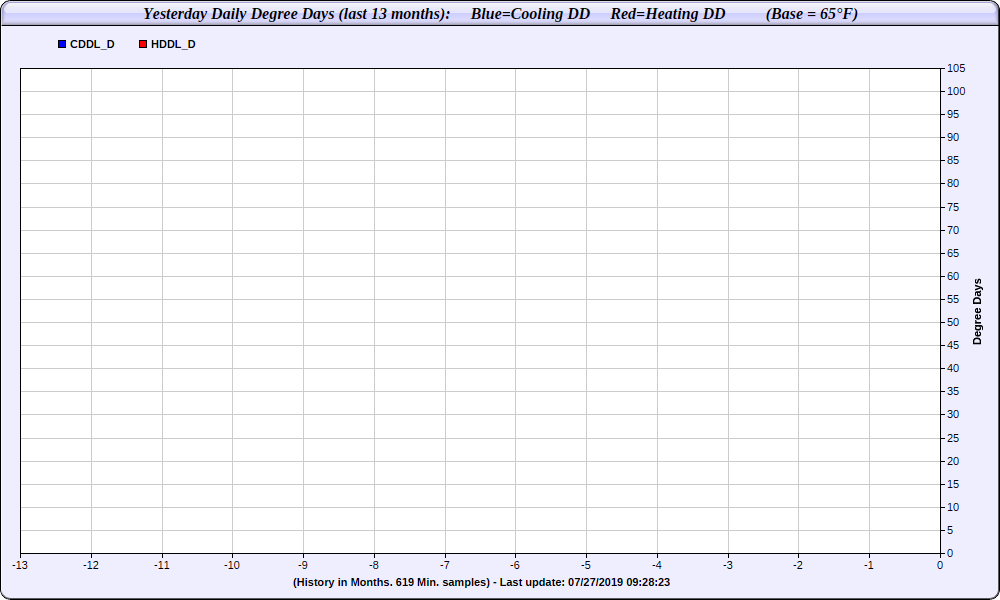
Task: Click the -6 x-axis label
Action: 515,565
